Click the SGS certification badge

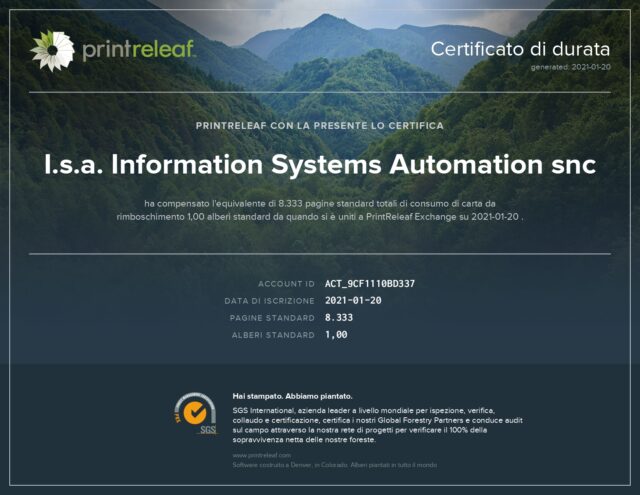point(196,413)
